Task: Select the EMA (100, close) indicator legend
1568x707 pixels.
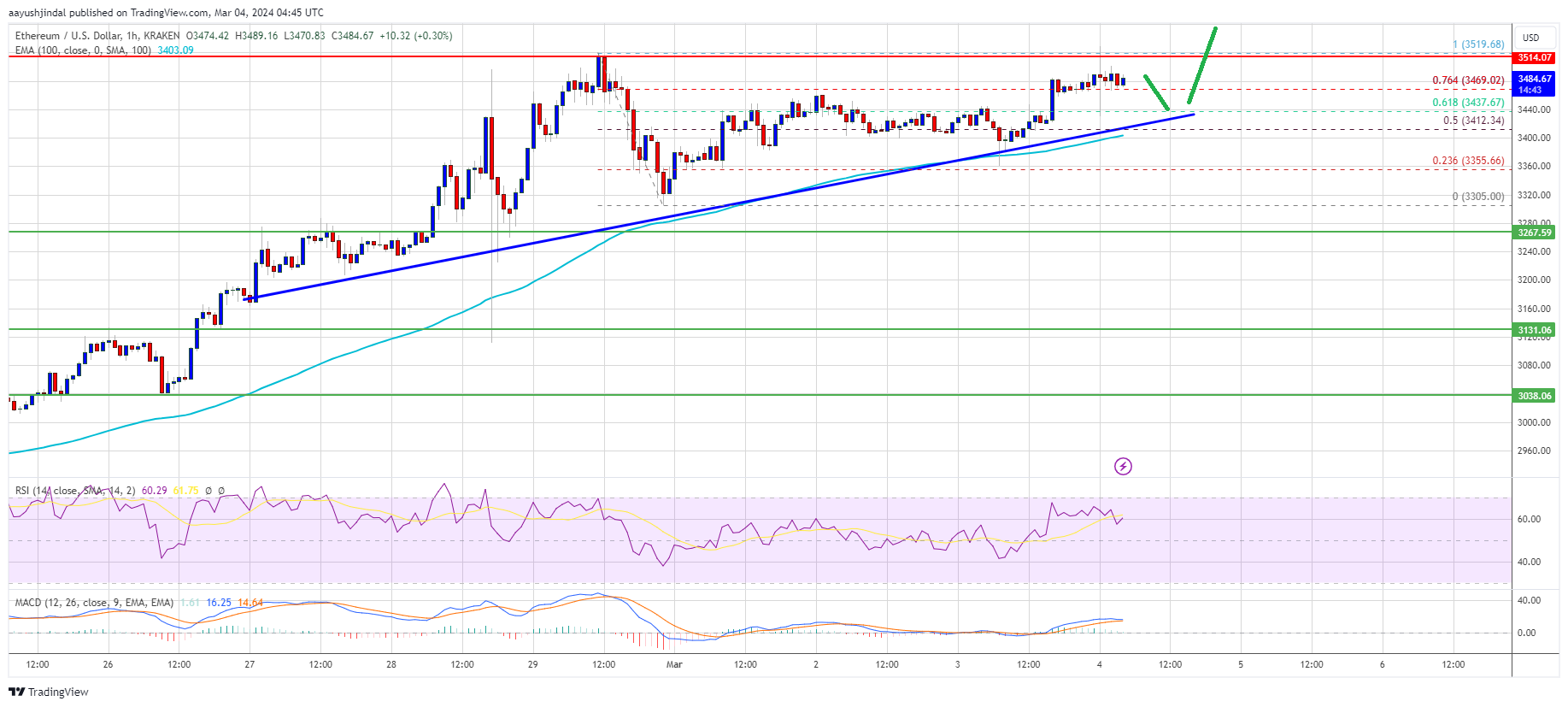Action: tap(83, 50)
